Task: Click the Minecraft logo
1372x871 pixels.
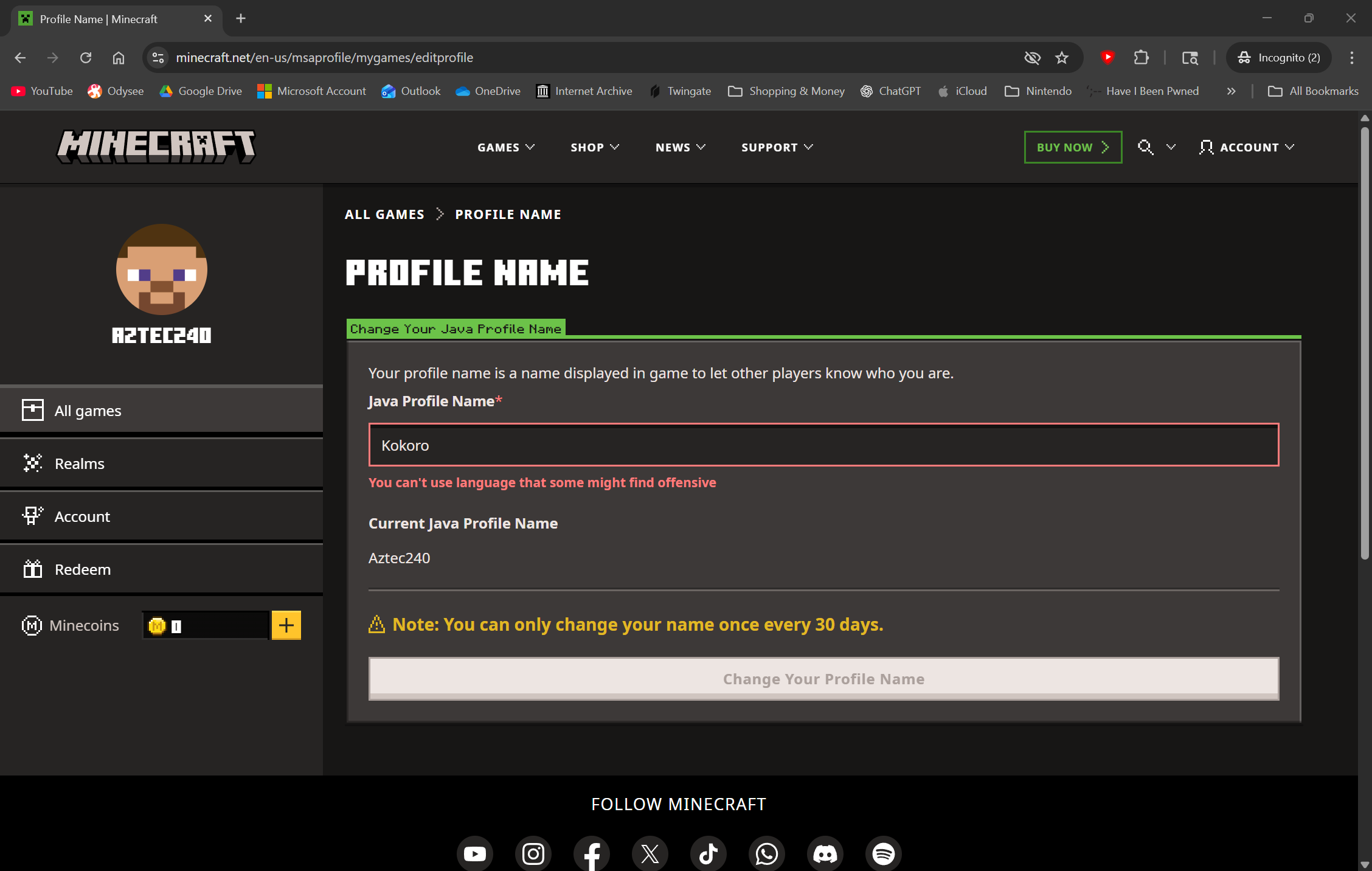Action: tap(156, 147)
